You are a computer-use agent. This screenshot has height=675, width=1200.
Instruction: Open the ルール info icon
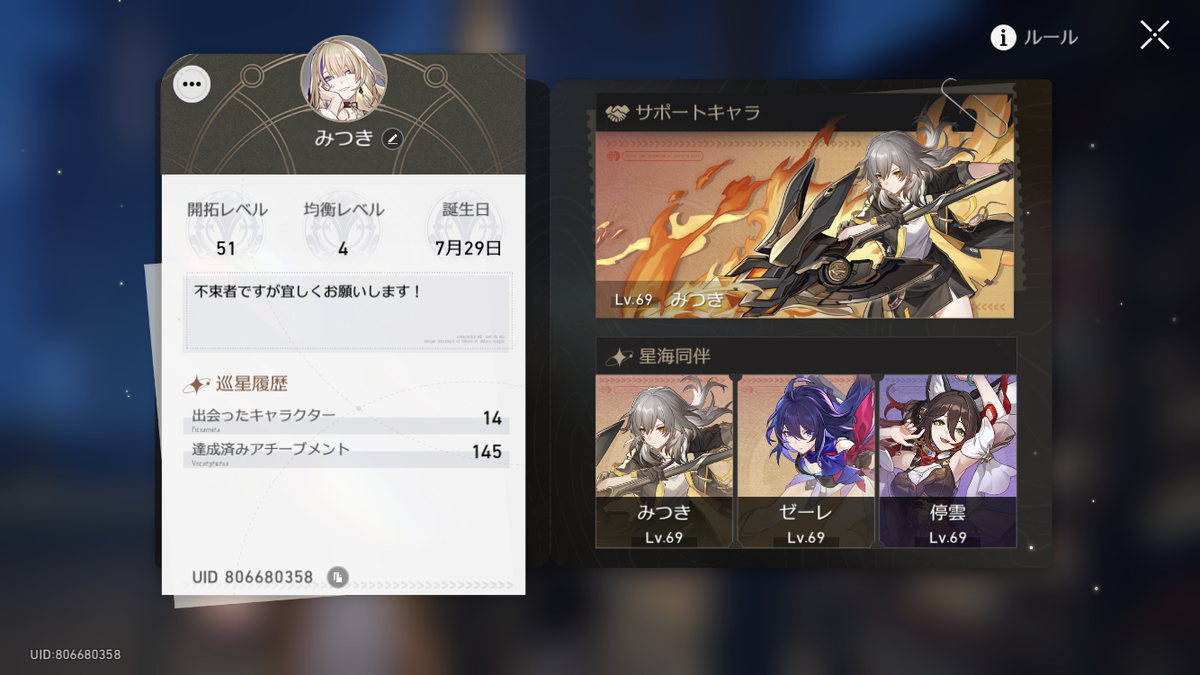click(x=1003, y=37)
